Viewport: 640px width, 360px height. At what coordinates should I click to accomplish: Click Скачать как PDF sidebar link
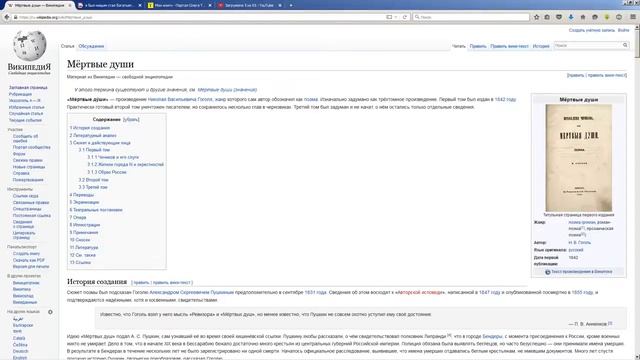[x=29, y=260]
